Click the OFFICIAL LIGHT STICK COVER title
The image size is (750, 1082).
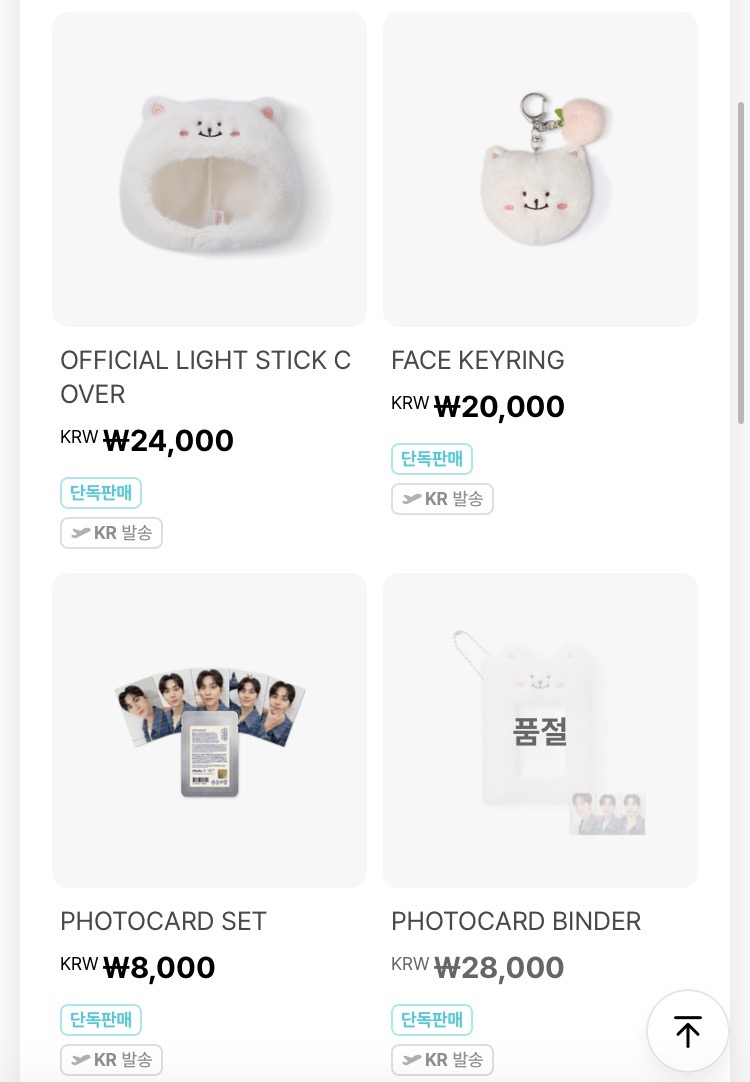pyautogui.click(x=206, y=377)
